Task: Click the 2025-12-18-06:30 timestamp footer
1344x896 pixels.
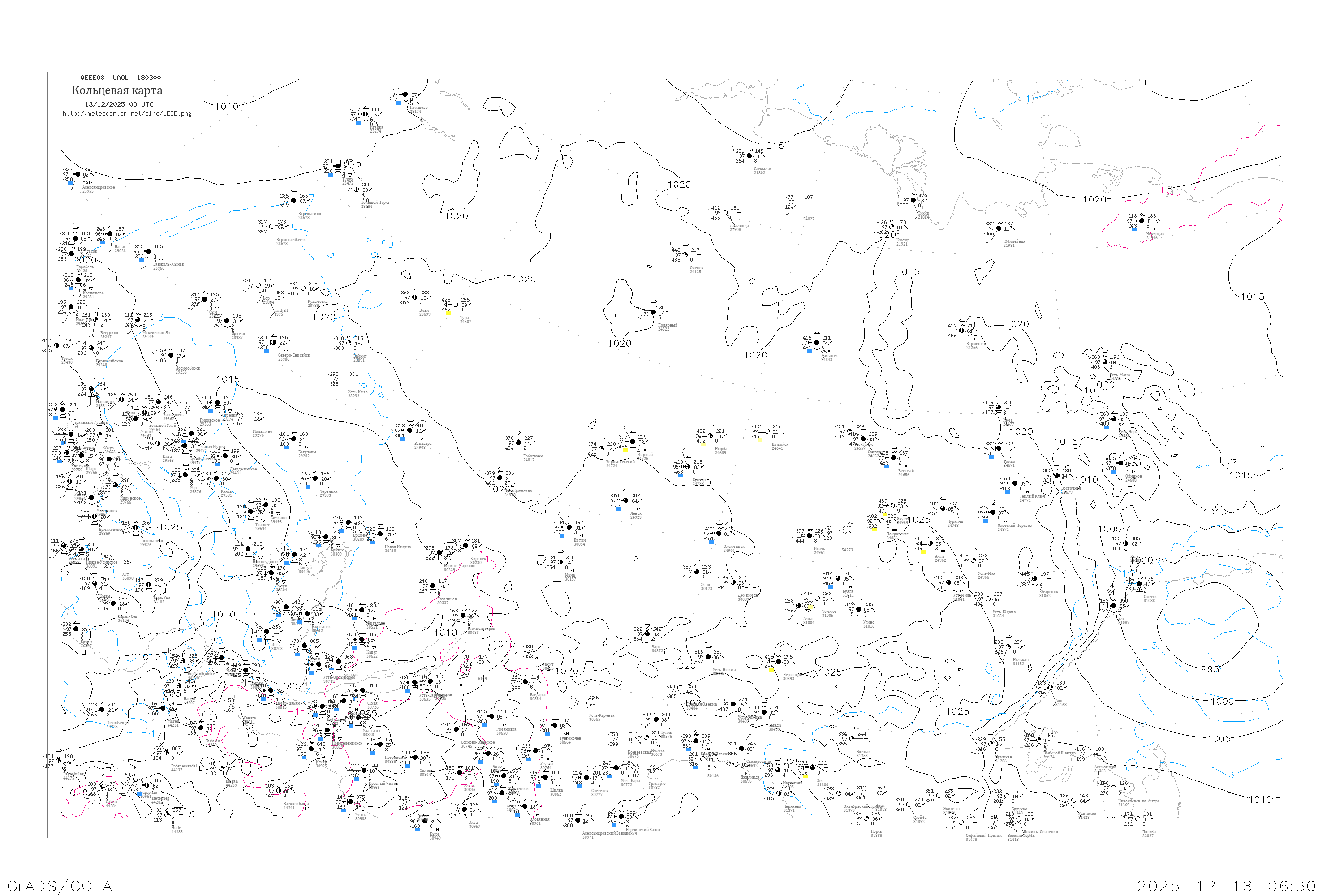Action: point(1226,886)
